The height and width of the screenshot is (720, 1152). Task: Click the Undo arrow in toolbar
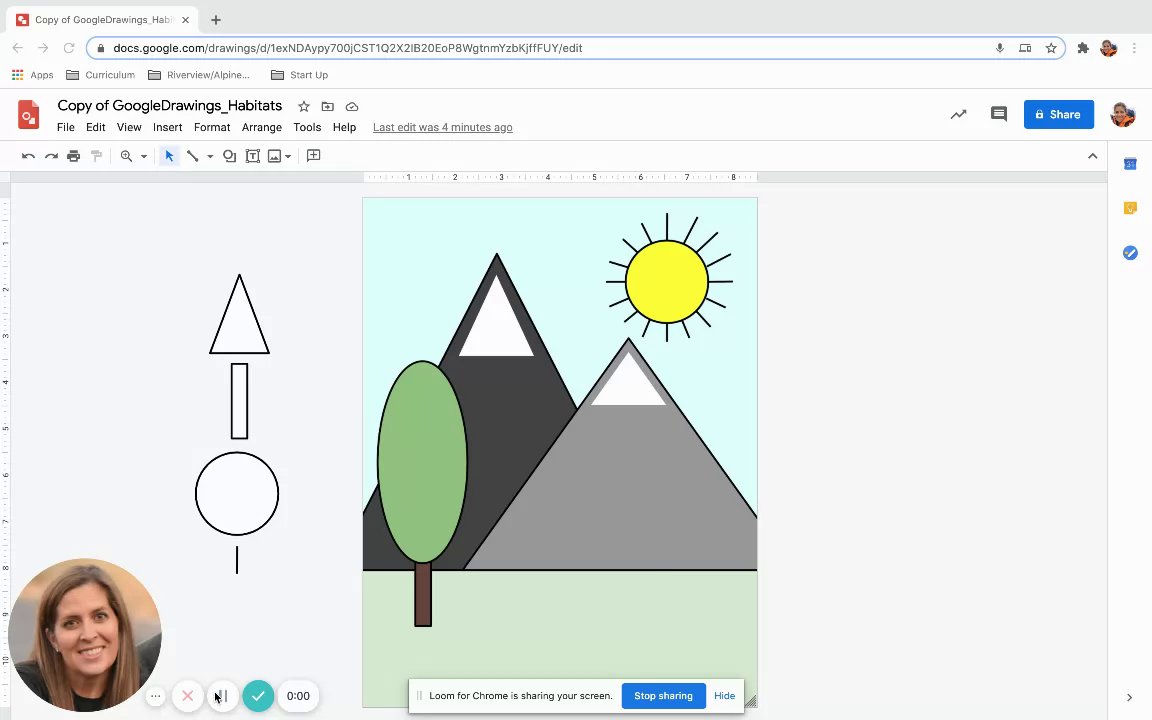click(x=28, y=156)
